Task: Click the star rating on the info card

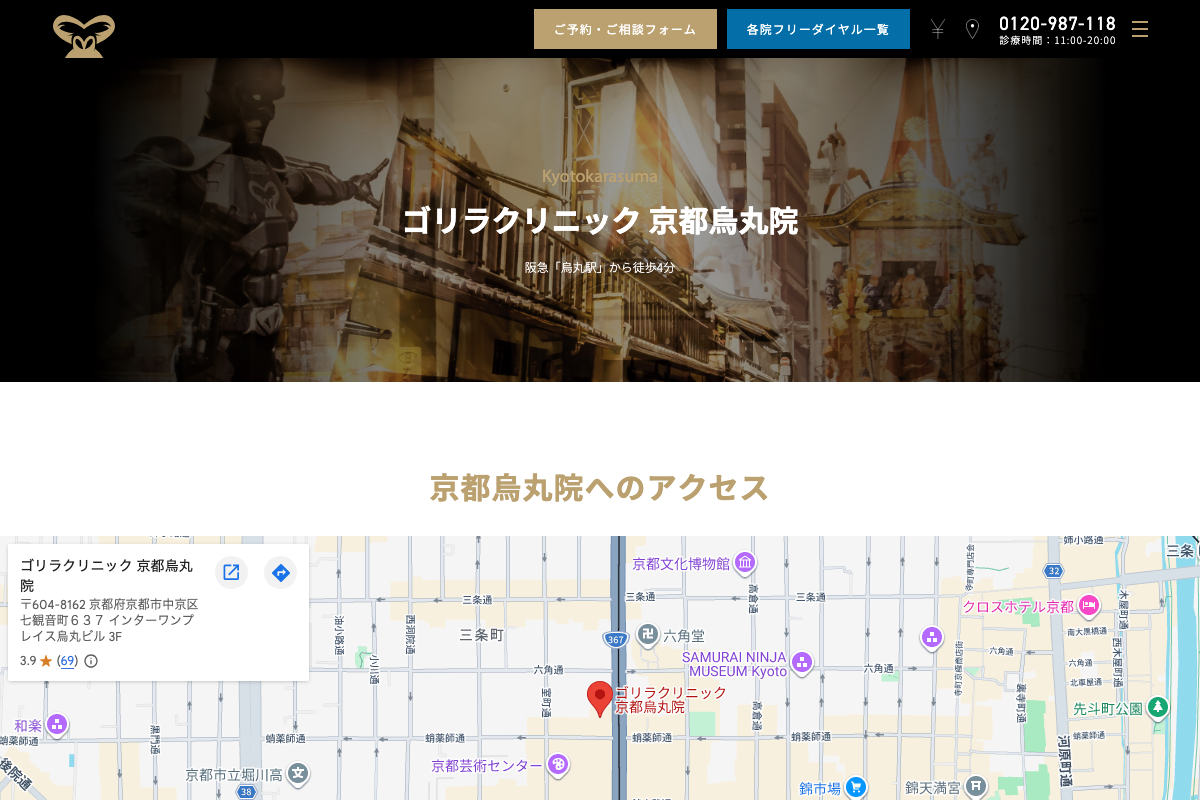Action: 44,660
